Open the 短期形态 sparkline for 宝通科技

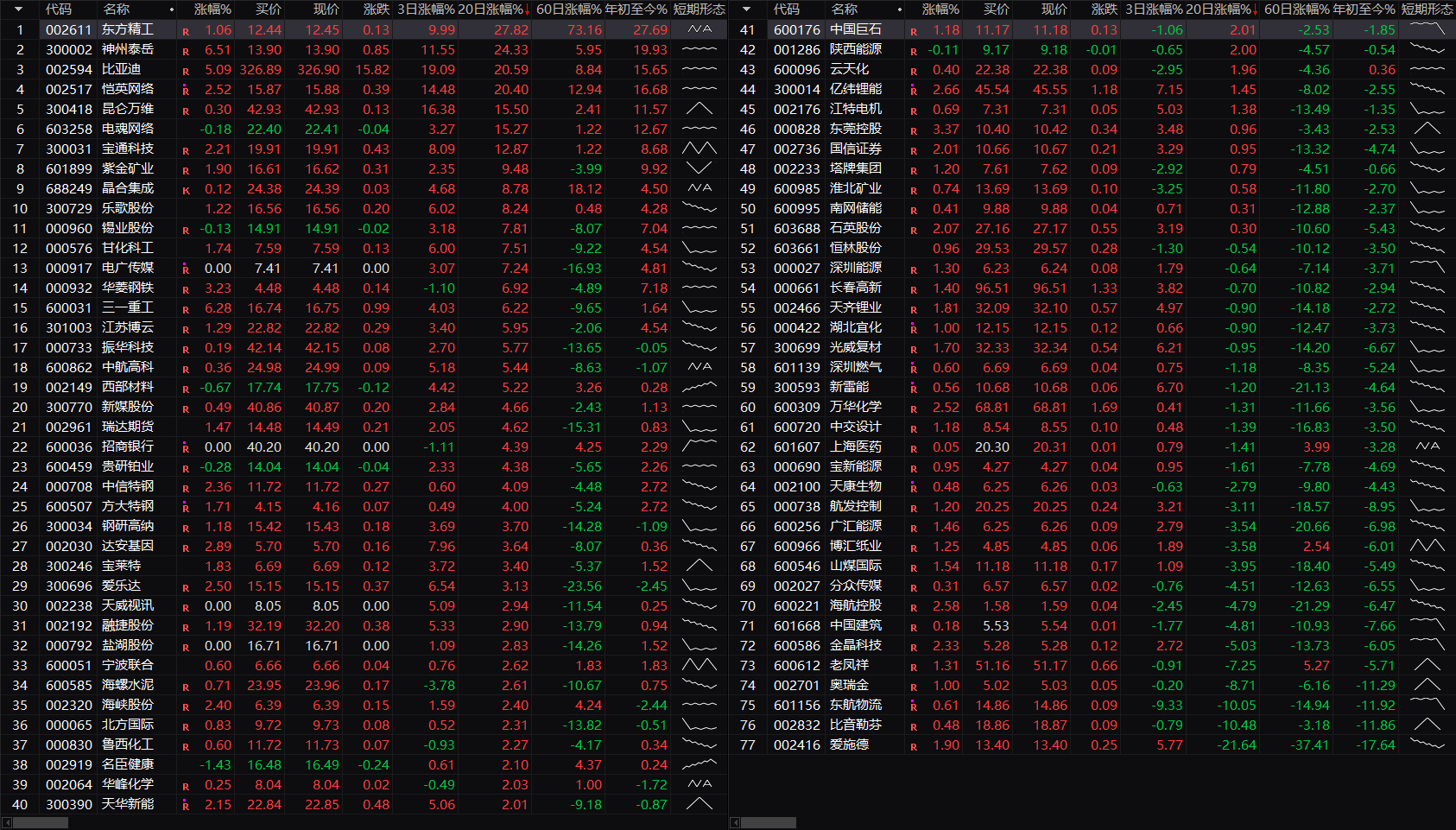point(700,149)
